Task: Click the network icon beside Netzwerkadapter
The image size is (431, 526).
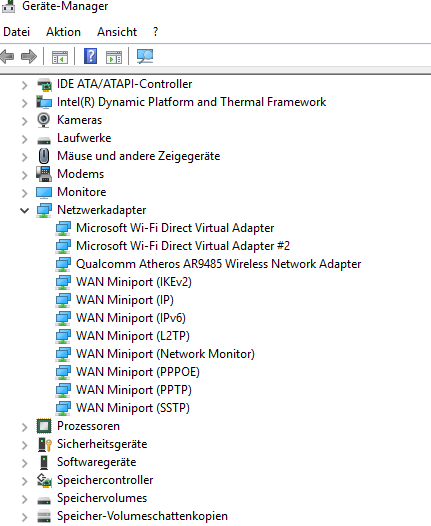Action: pyautogui.click(x=44, y=210)
